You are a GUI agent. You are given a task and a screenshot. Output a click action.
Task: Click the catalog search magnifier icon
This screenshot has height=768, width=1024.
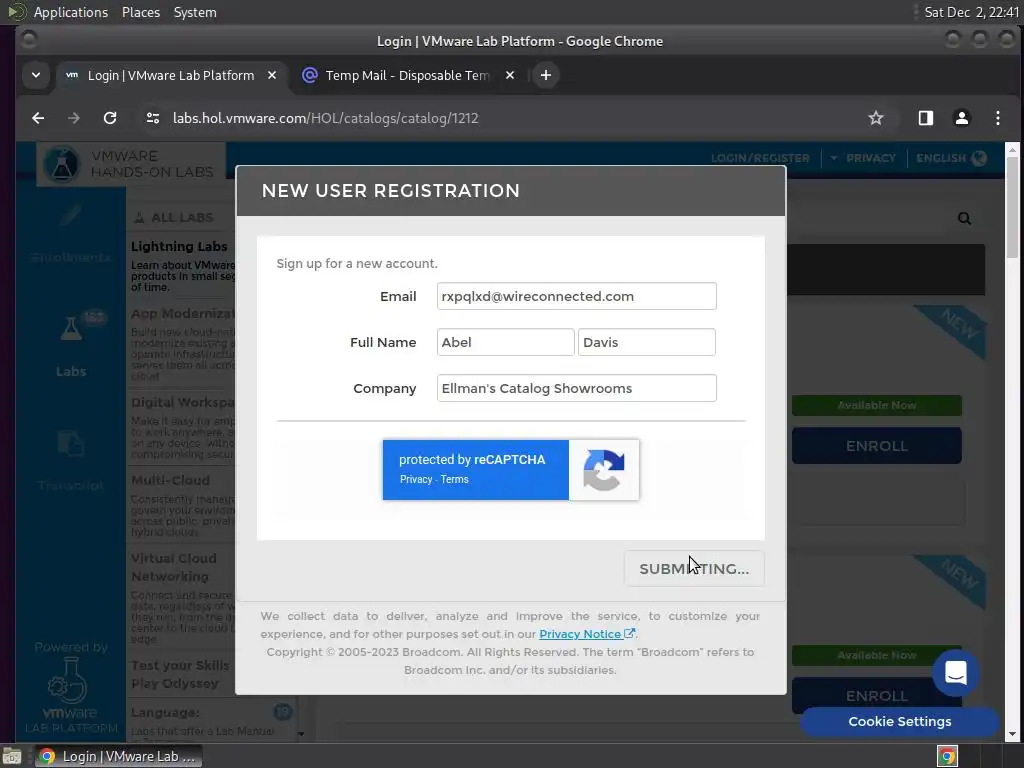(x=964, y=219)
